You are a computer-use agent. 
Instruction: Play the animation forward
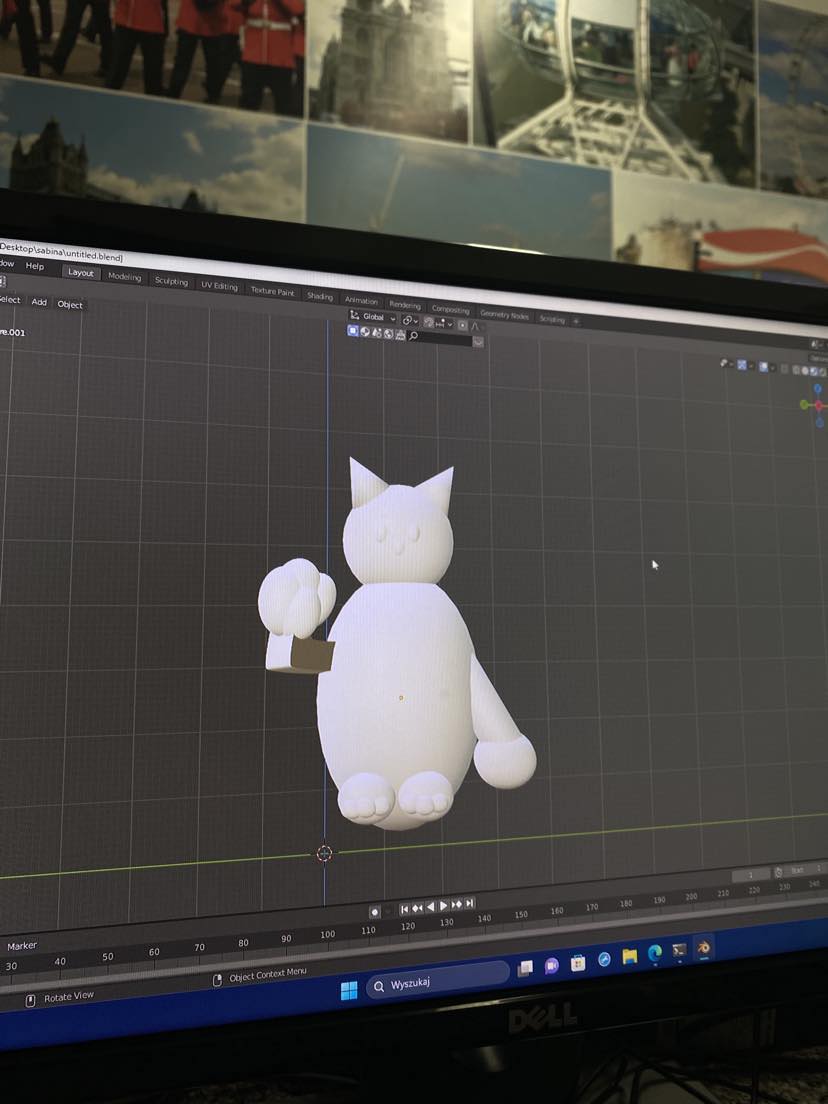tap(444, 906)
